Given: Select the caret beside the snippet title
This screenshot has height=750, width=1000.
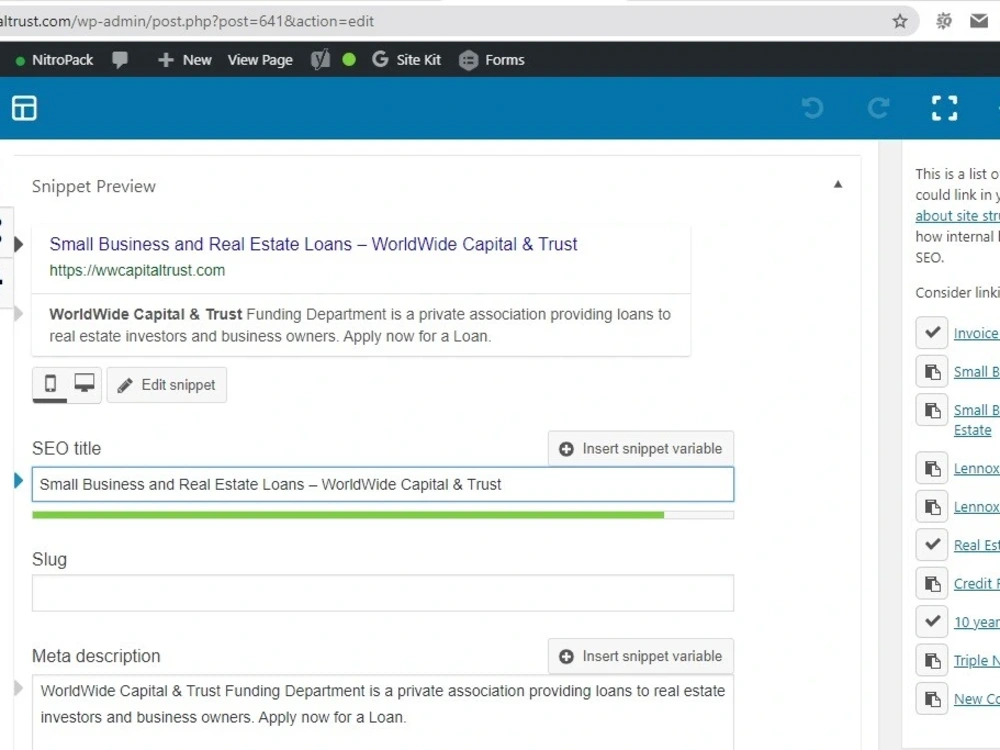Looking at the screenshot, I should click(18, 244).
